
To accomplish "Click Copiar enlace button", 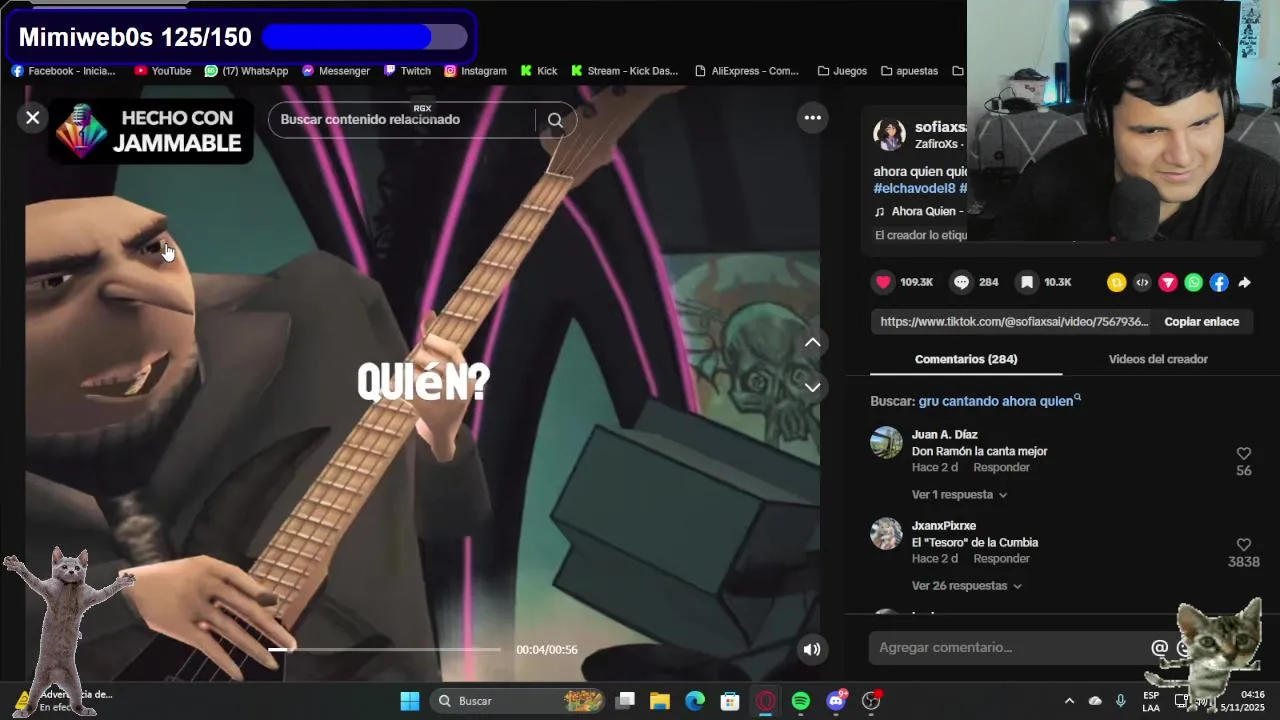I will coord(1202,322).
